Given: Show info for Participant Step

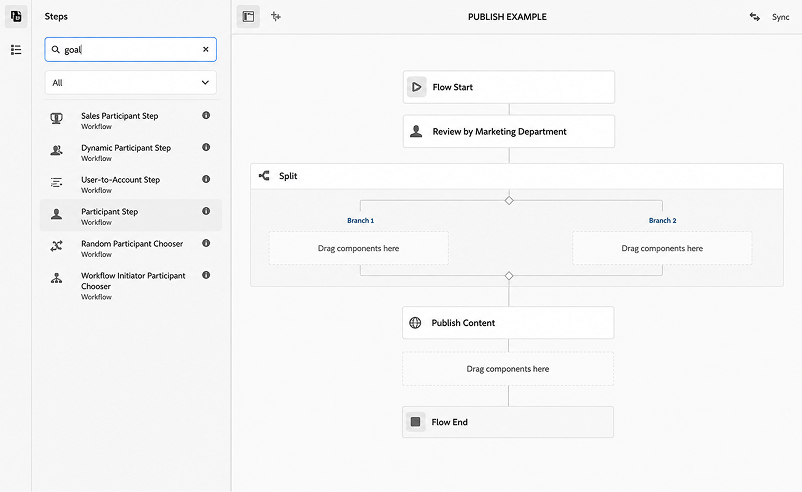Looking at the screenshot, I should coord(206,211).
